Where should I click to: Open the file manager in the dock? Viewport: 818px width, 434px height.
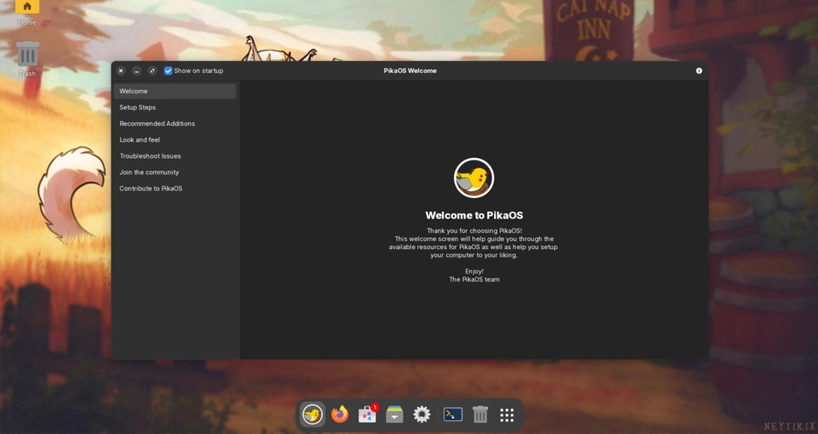pyautogui.click(x=395, y=414)
